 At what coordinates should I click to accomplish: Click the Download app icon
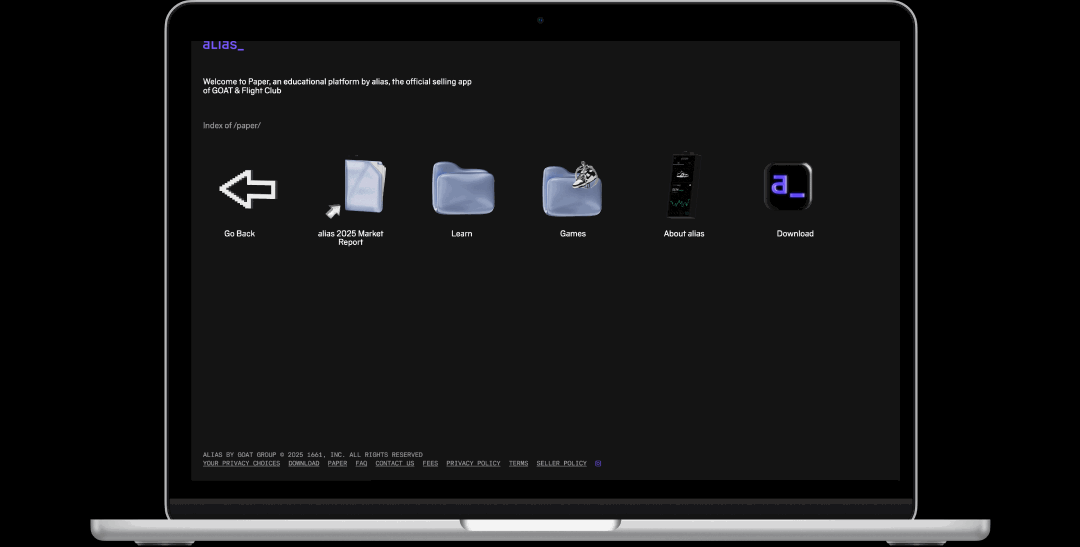tap(788, 187)
